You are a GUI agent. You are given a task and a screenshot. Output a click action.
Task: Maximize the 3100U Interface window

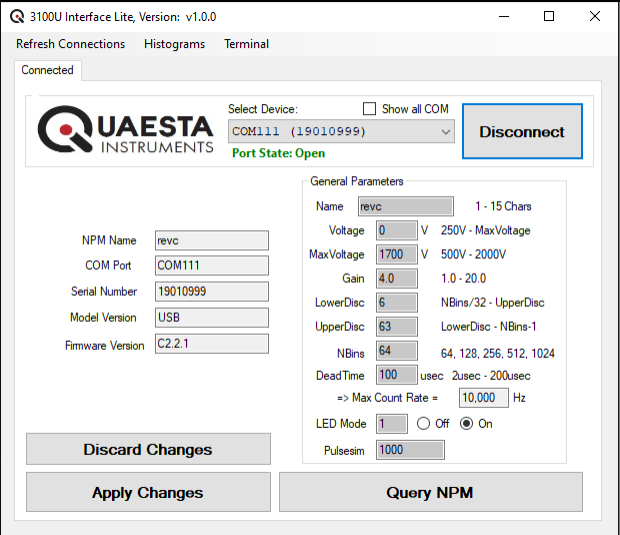[x=549, y=17]
